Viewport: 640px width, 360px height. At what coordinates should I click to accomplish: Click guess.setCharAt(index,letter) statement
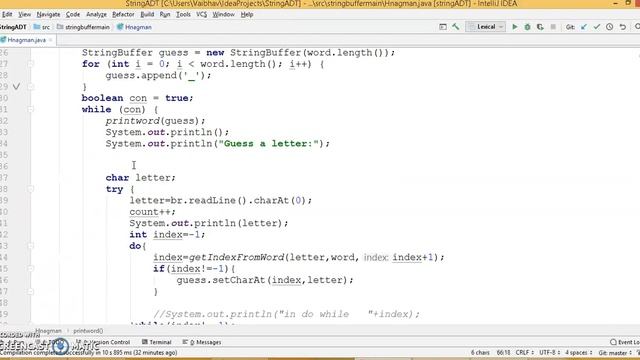265,280
